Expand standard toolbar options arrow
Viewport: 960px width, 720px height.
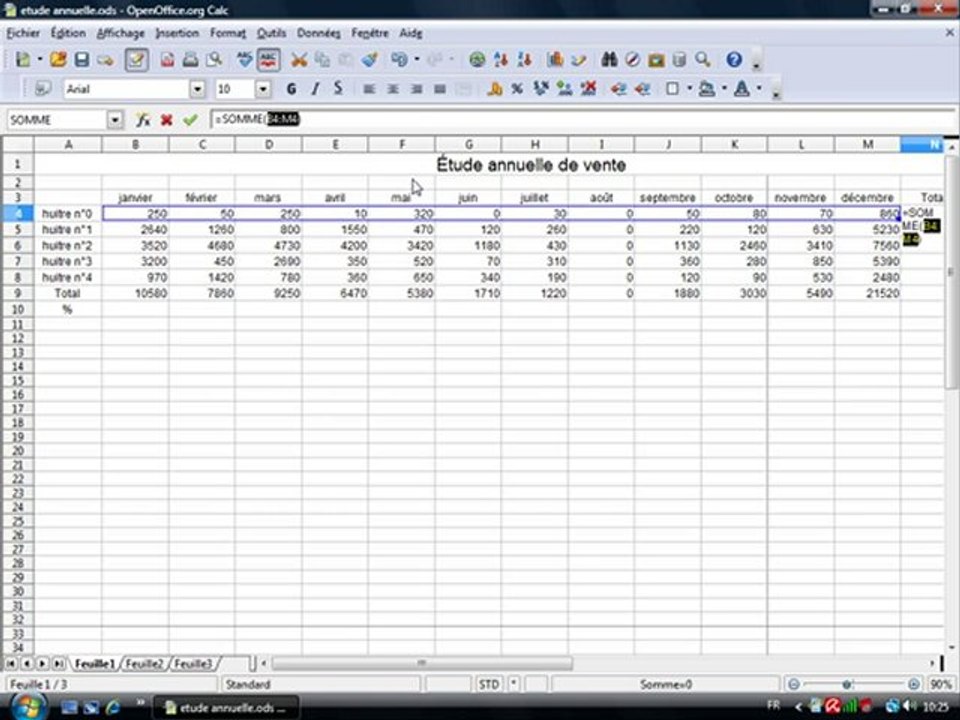pyautogui.click(x=757, y=64)
